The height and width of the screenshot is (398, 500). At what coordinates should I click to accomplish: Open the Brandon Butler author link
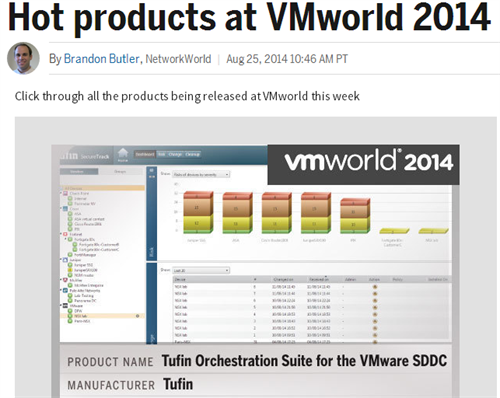tap(102, 59)
